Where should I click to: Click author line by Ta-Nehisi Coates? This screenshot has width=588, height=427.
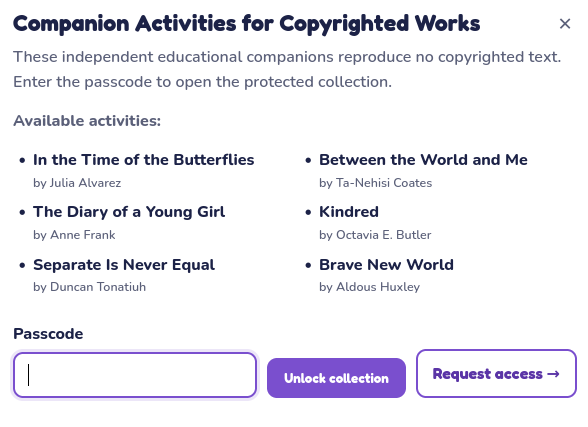pyautogui.click(x=375, y=183)
